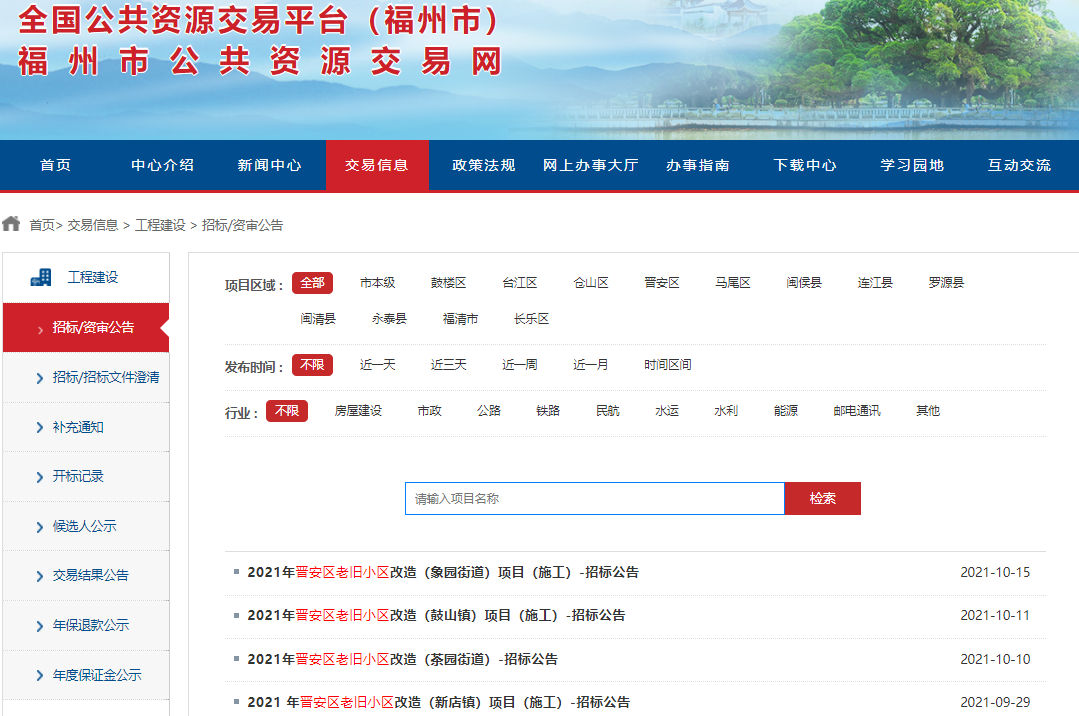
Task: Choose 时间区间 publish time option
Action: click(668, 365)
